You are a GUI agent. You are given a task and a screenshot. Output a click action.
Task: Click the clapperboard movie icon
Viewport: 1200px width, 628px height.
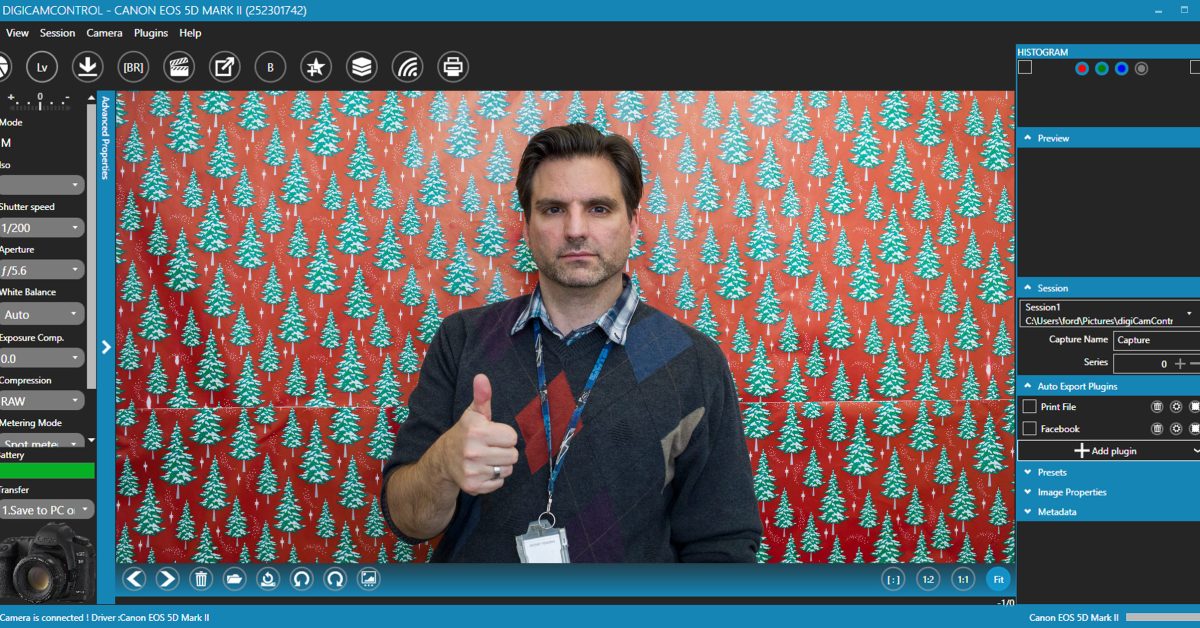pyautogui.click(x=179, y=67)
